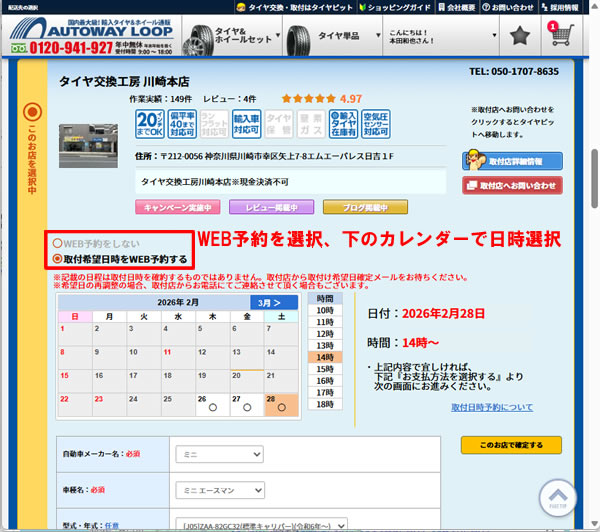Click the PAGE TOP arrow button
Image resolution: width=600 pixels, height=532 pixels.
coord(558,495)
